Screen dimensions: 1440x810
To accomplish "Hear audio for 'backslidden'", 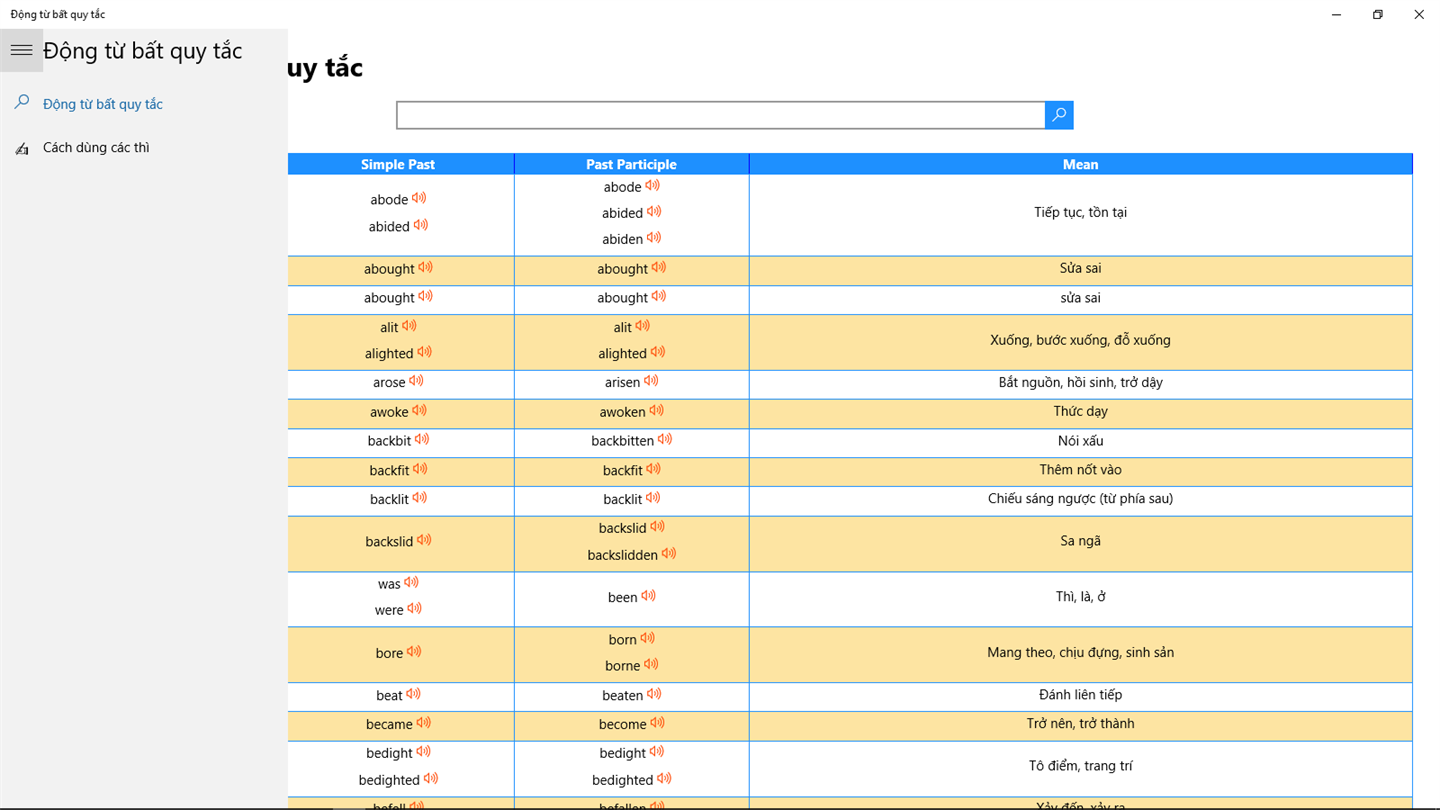I will (669, 553).
